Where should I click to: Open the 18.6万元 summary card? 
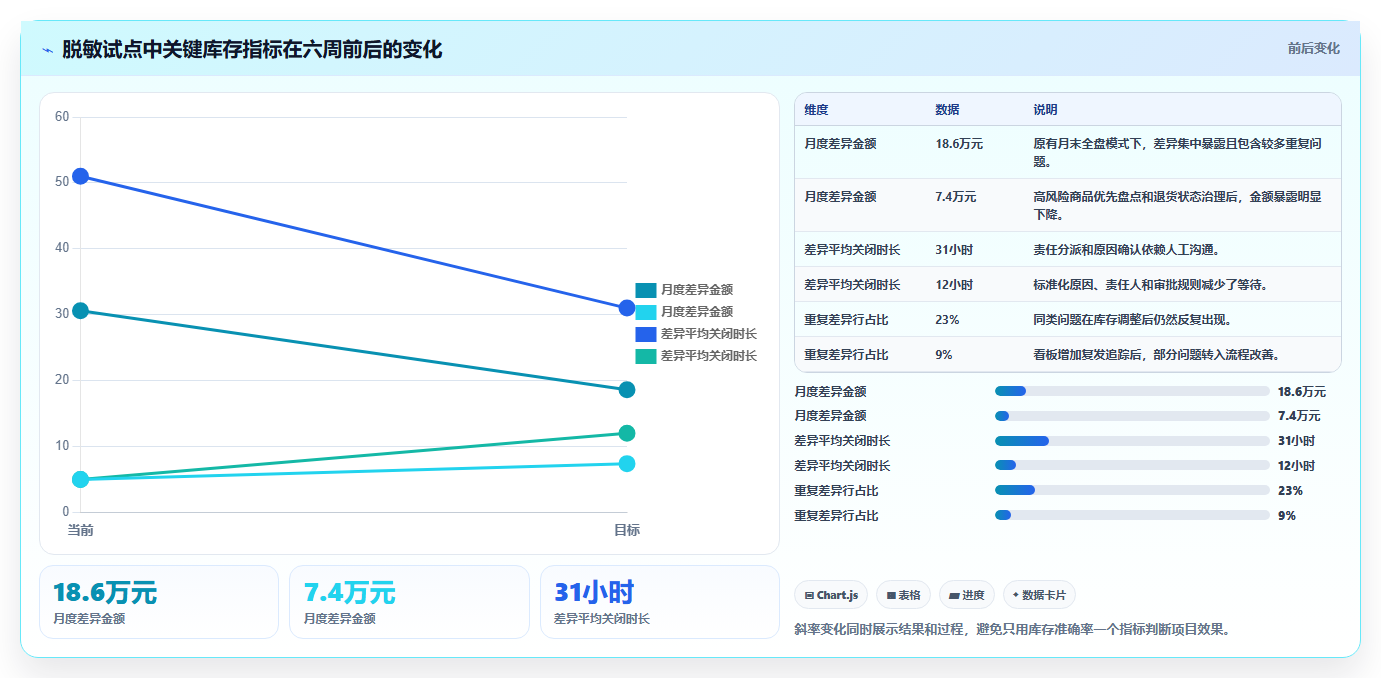point(159,602)
